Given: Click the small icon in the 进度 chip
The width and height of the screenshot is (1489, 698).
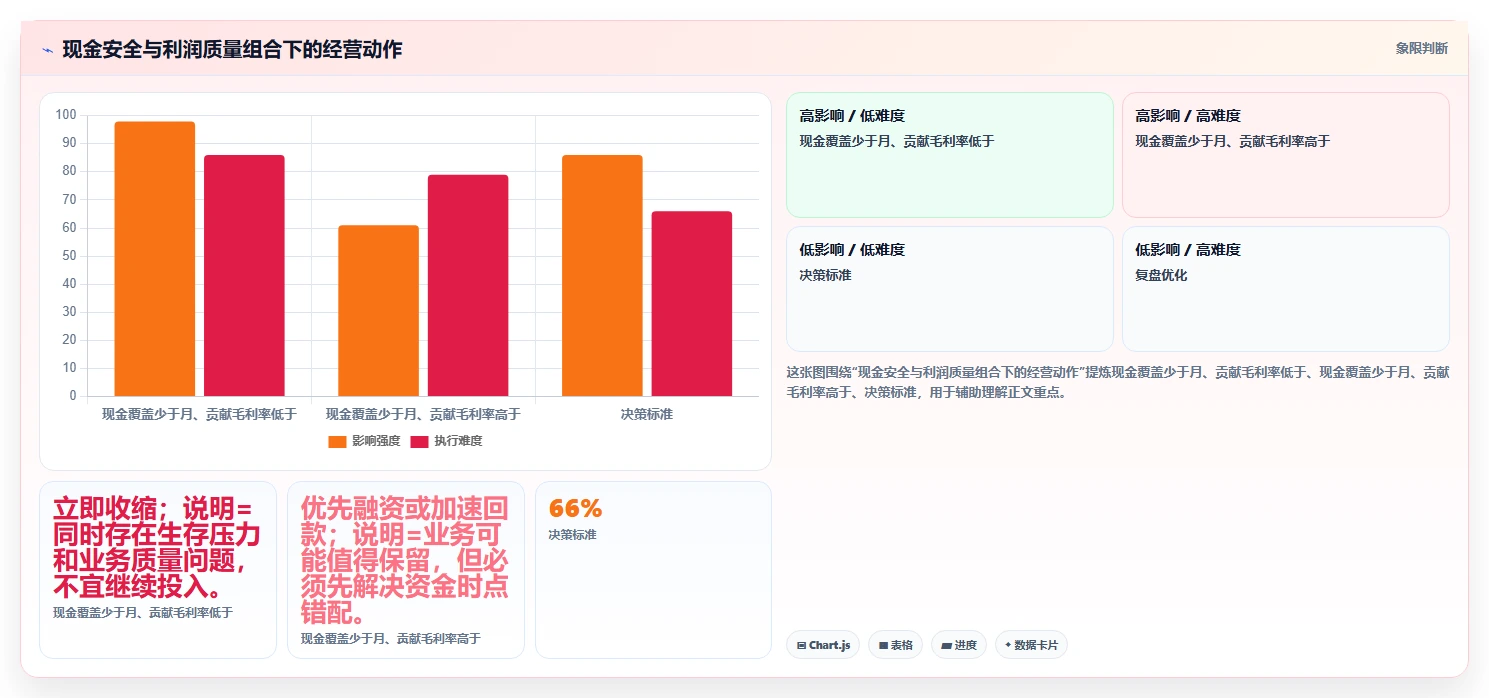Looking at the screenshot, I should 946,646.
